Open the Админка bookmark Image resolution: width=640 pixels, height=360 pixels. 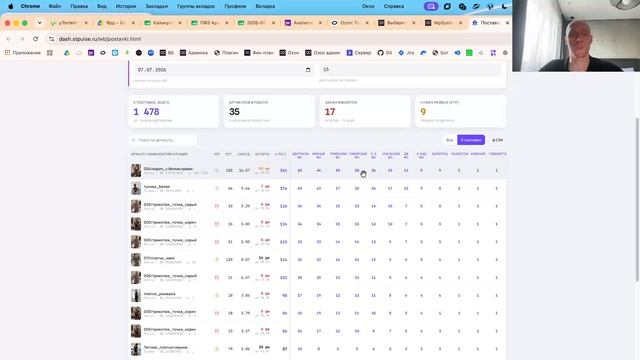194,53
